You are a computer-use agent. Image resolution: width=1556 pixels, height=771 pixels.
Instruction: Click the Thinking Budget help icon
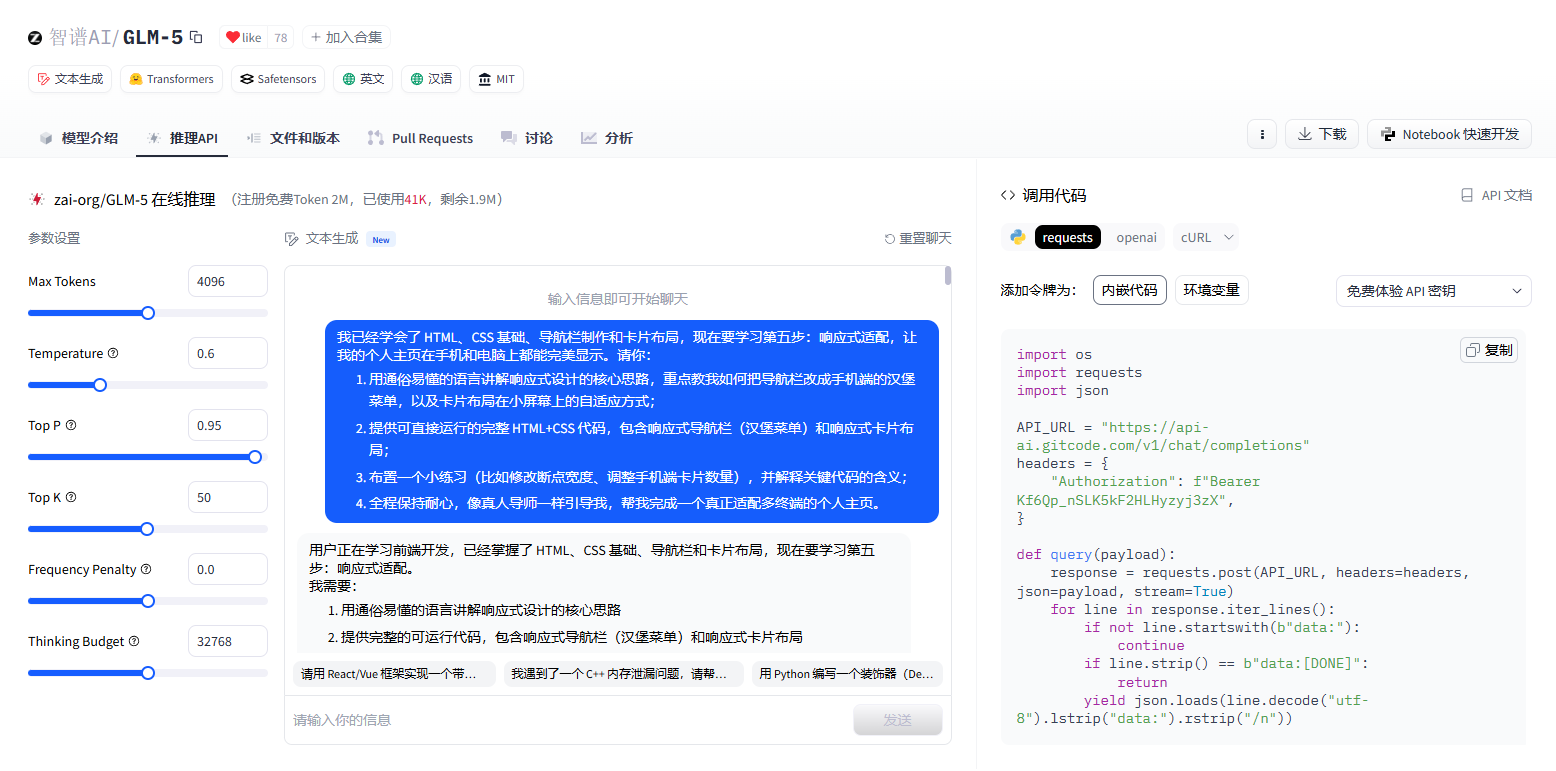tap(134, 641)
